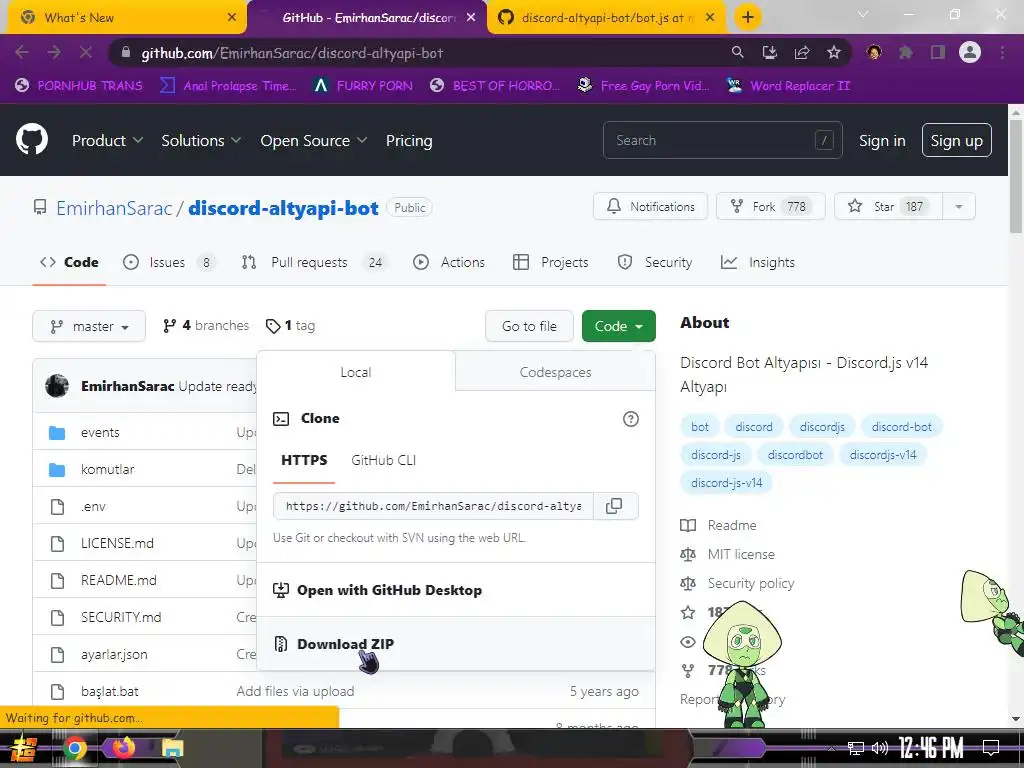Open the EmirhanSarac owner profile link

(114, 208)
